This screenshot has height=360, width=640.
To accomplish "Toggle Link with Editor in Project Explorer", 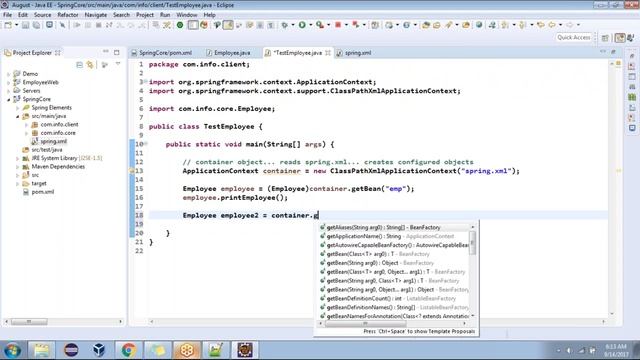I will [90, 64].
